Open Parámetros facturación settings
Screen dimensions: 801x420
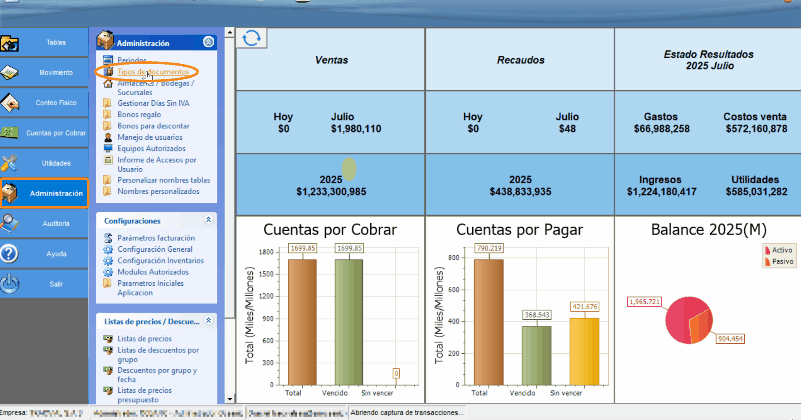coord(156,238)
